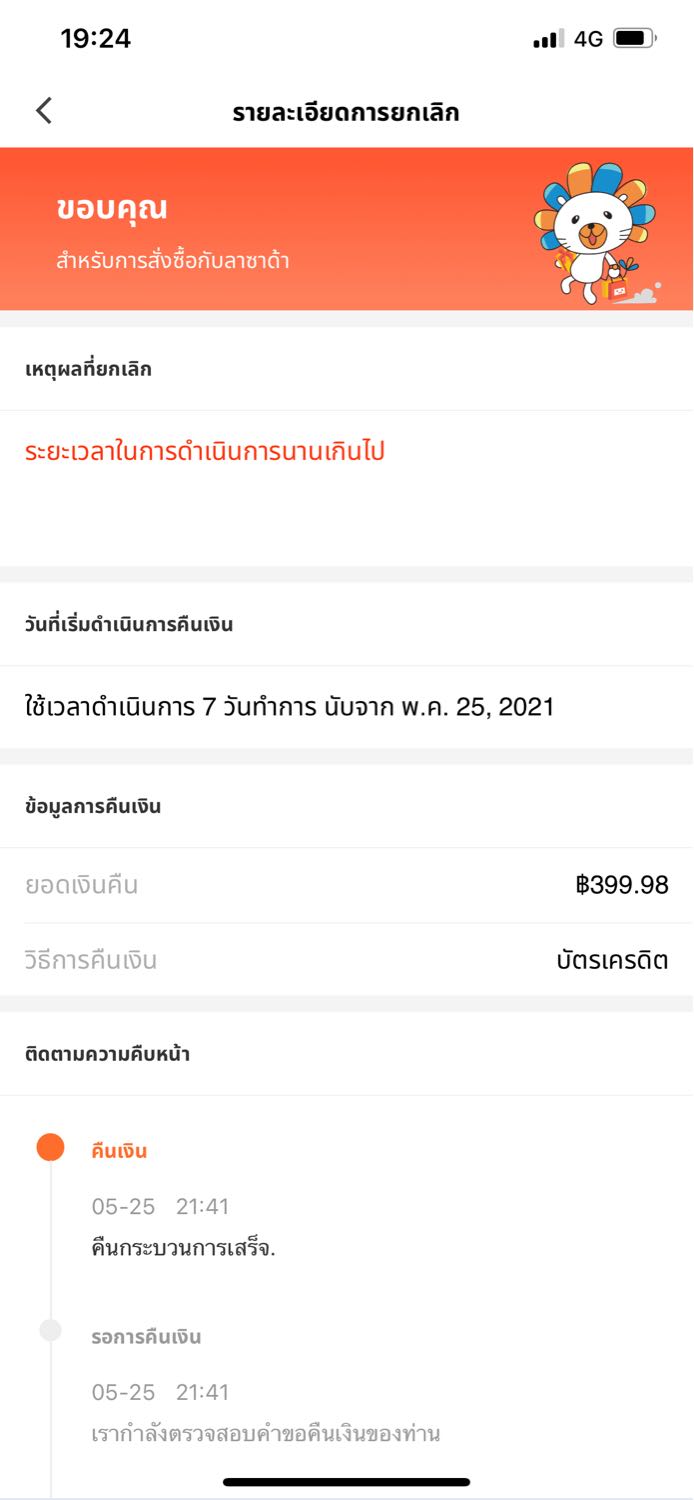Tap the รายละเอียดการยกเลิก page title
The height and width of the screenshot is (1500, 694).
tap(346, 112)
